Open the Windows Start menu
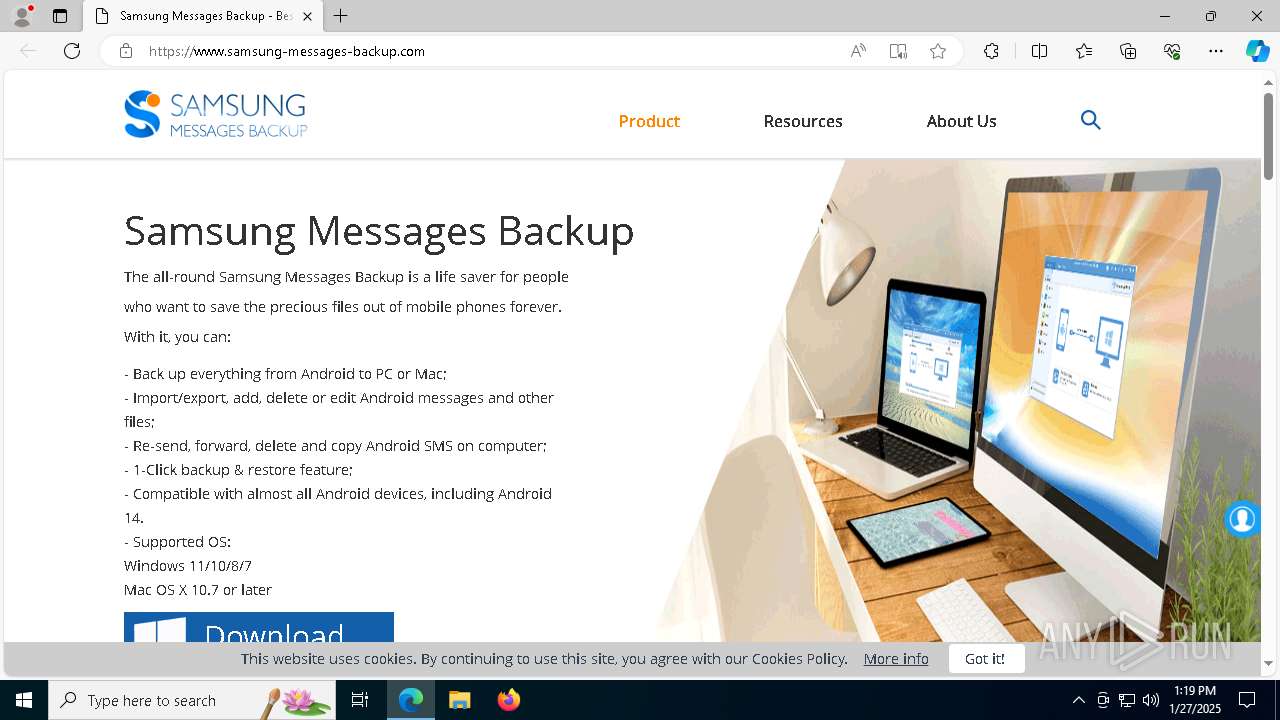The height and width of the screenshot is (720, 1280). (24, 700)
